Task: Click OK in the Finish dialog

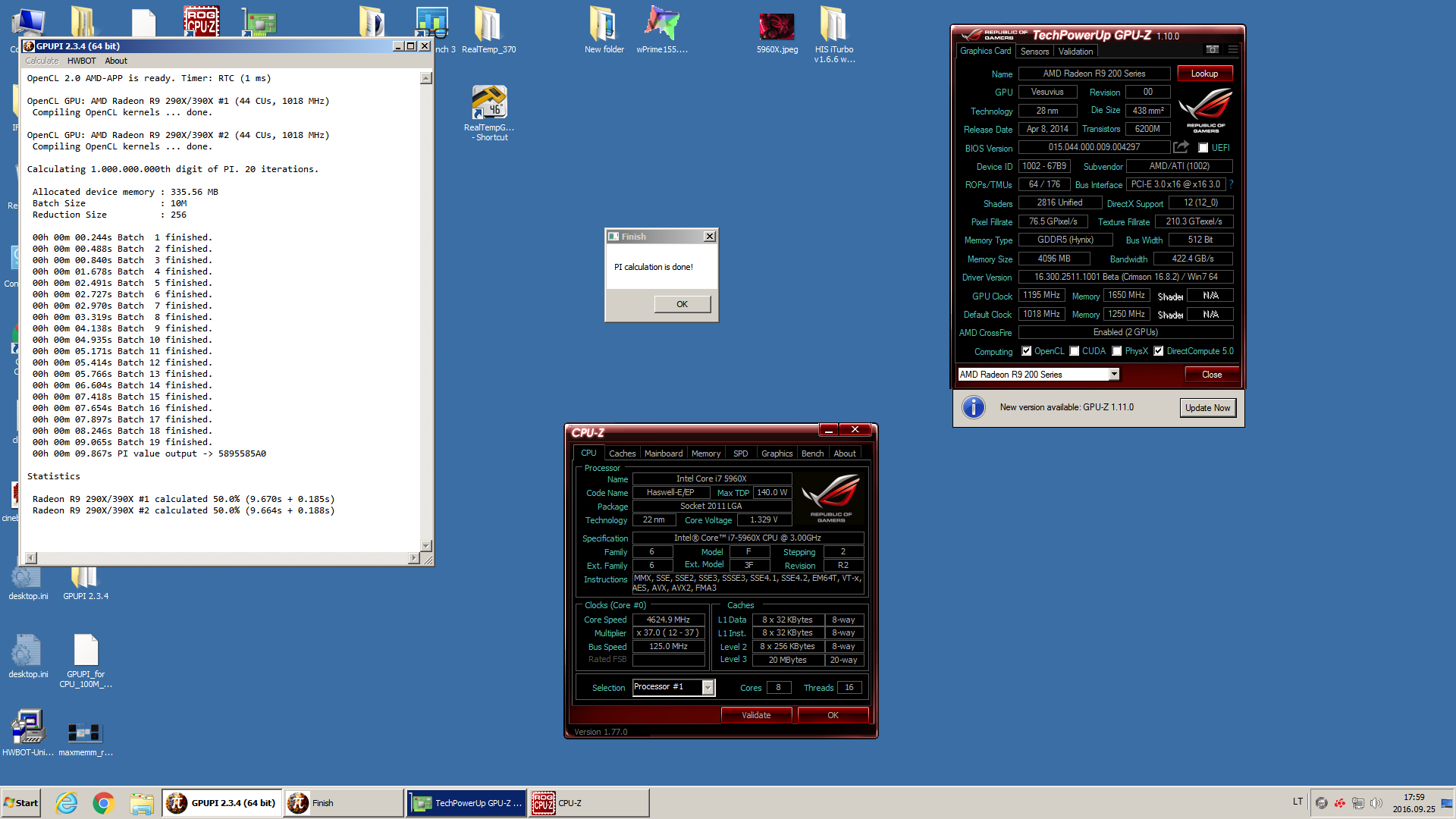Action: pos(682,304)
